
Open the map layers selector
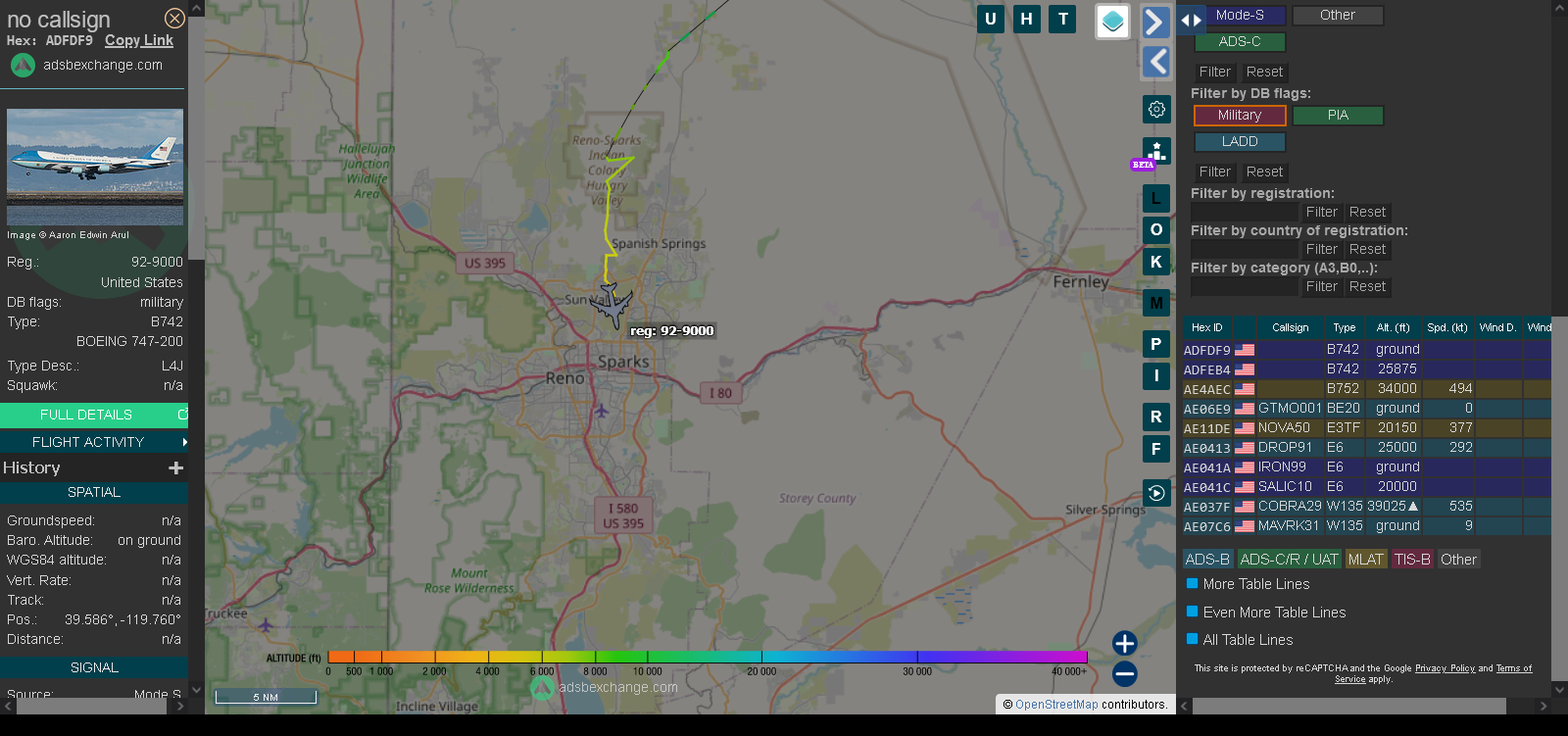pos(1112,22)
